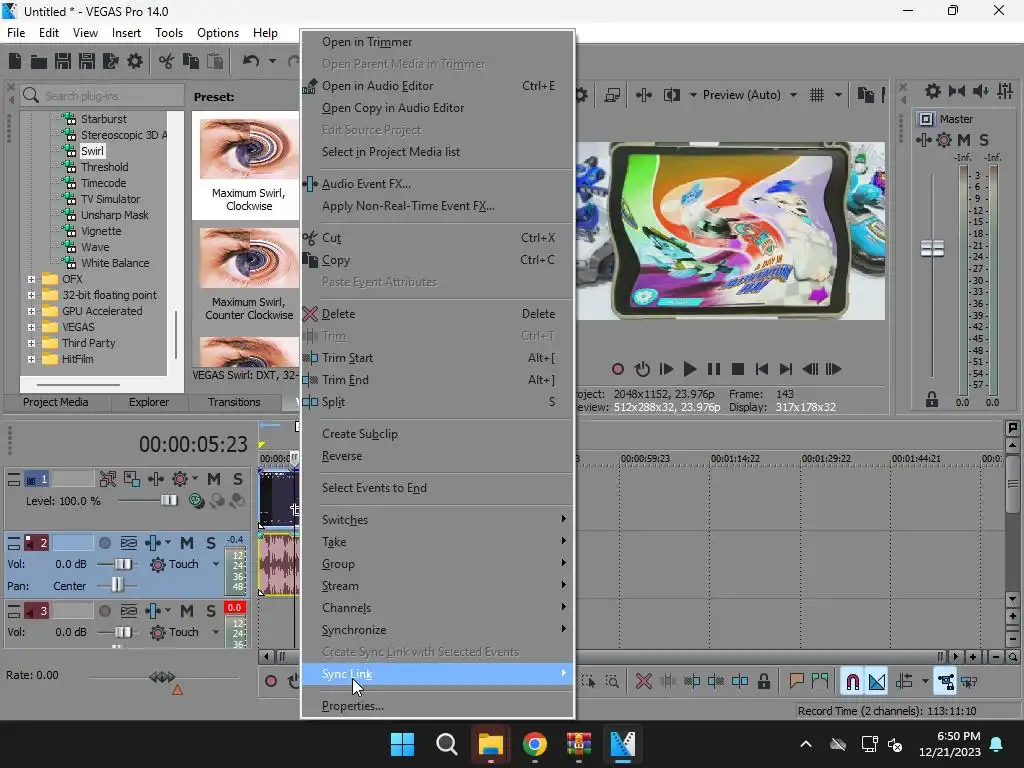Open track 2 Touch automation dropdown
This screenshot has height=768, width=1024.
tap(216, 564)
